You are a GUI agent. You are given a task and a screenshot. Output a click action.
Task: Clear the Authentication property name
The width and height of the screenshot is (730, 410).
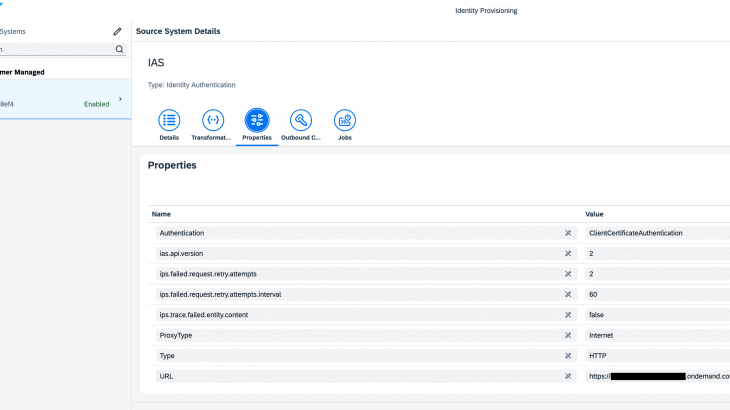(567, 233)
